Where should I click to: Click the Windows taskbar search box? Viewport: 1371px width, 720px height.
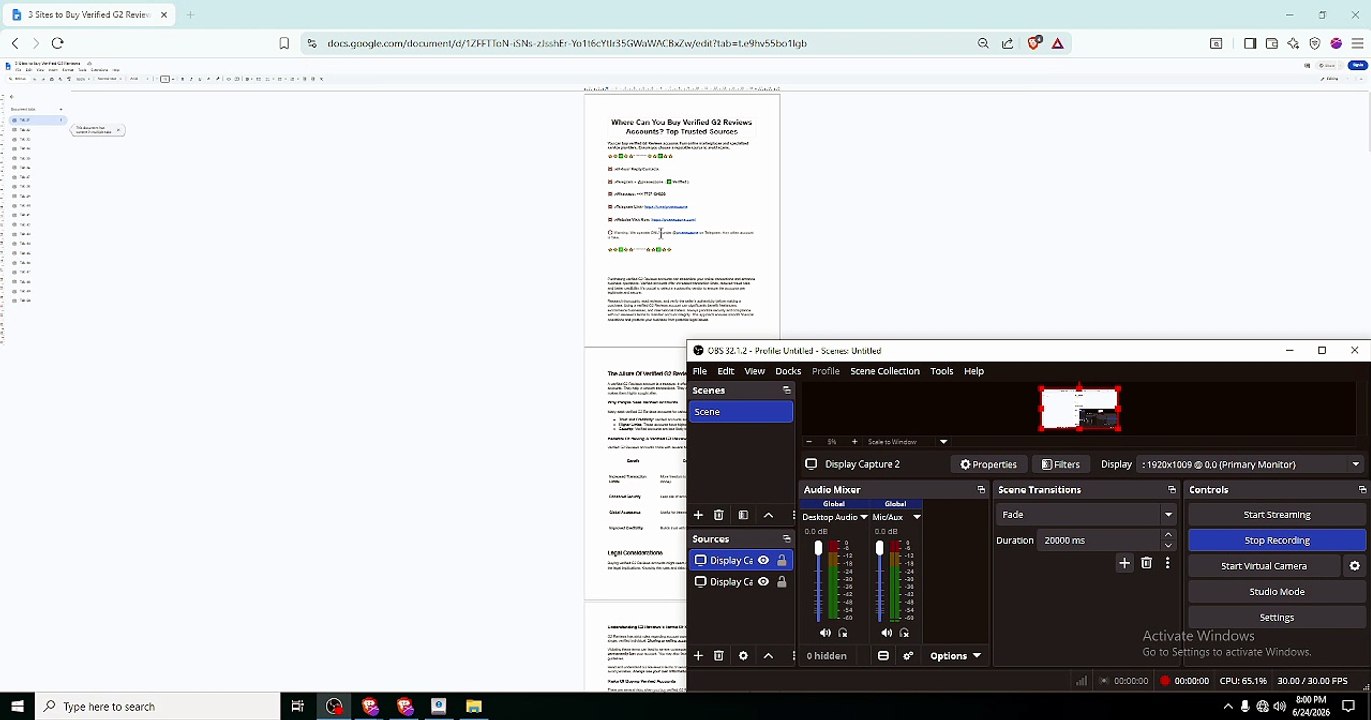coord(158,707)
